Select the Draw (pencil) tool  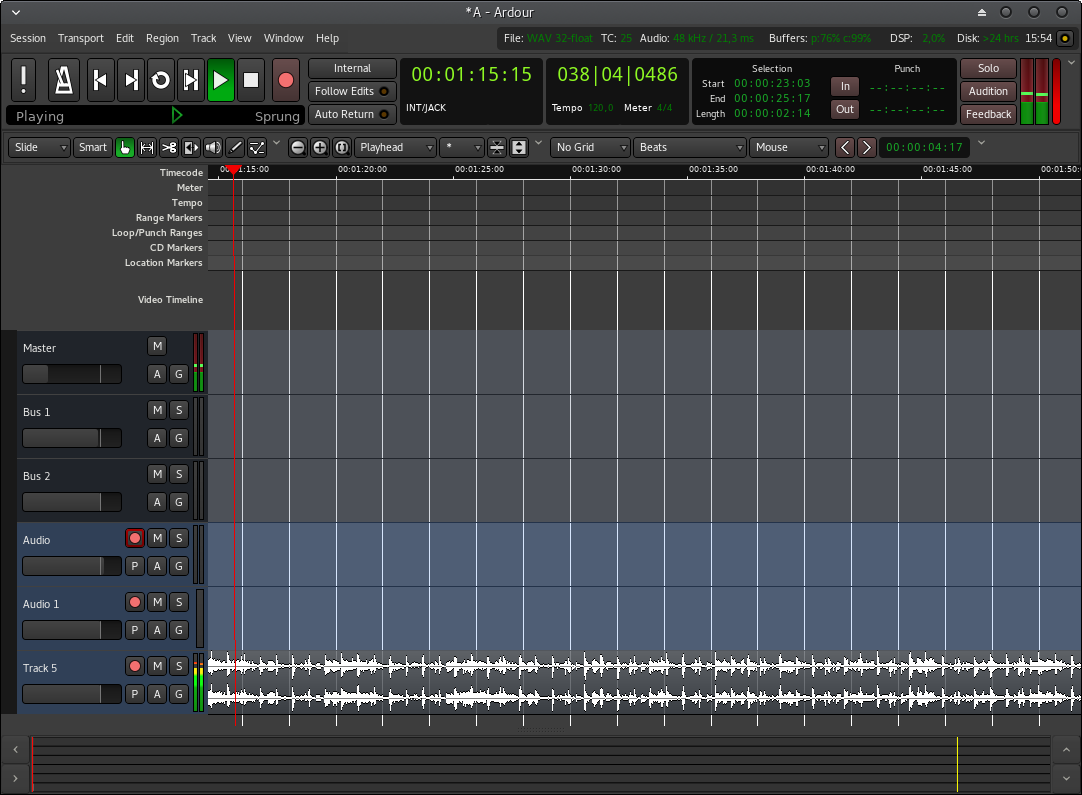[235, 147]
